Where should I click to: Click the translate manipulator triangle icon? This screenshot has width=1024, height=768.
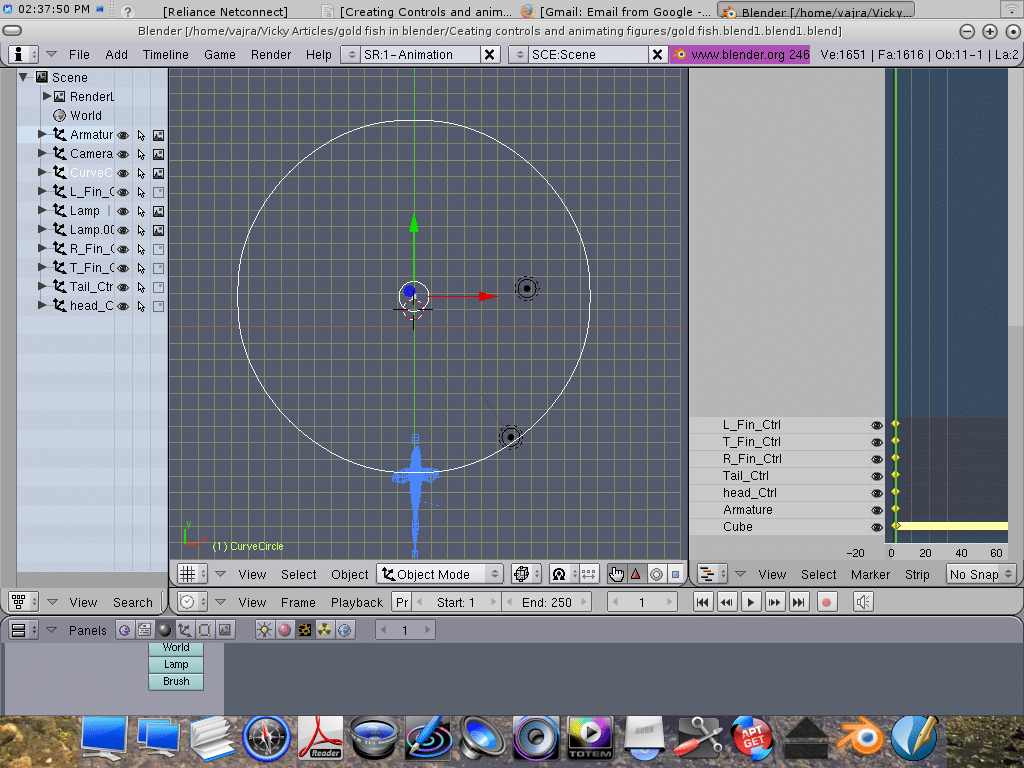(636, 574)
